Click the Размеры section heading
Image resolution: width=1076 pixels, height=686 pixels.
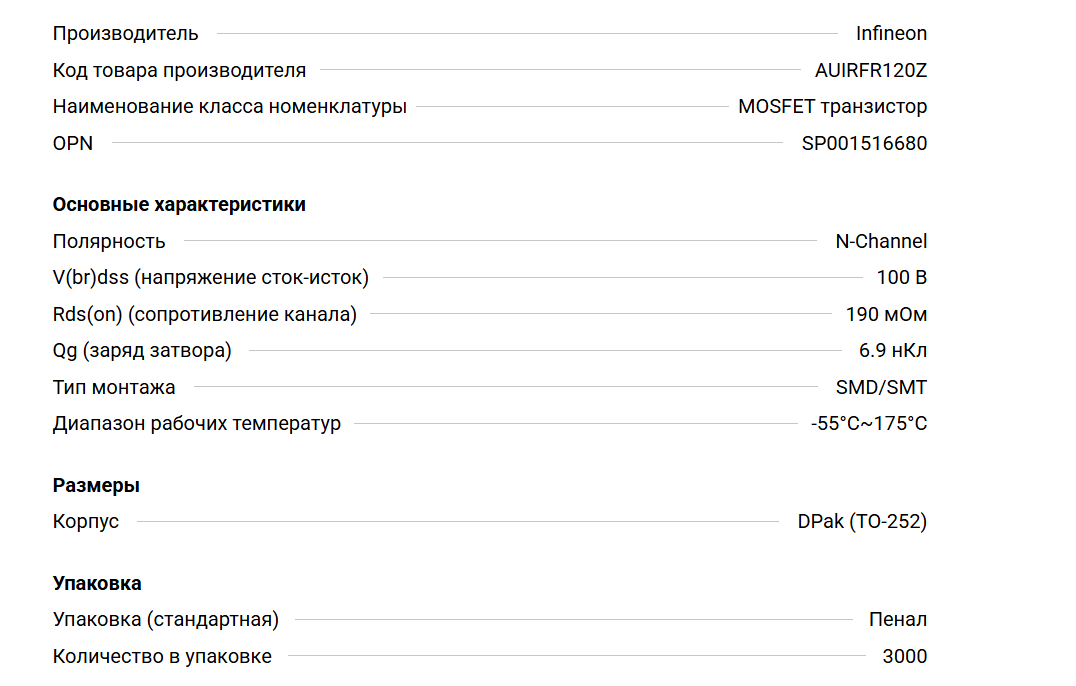(96, 485)
